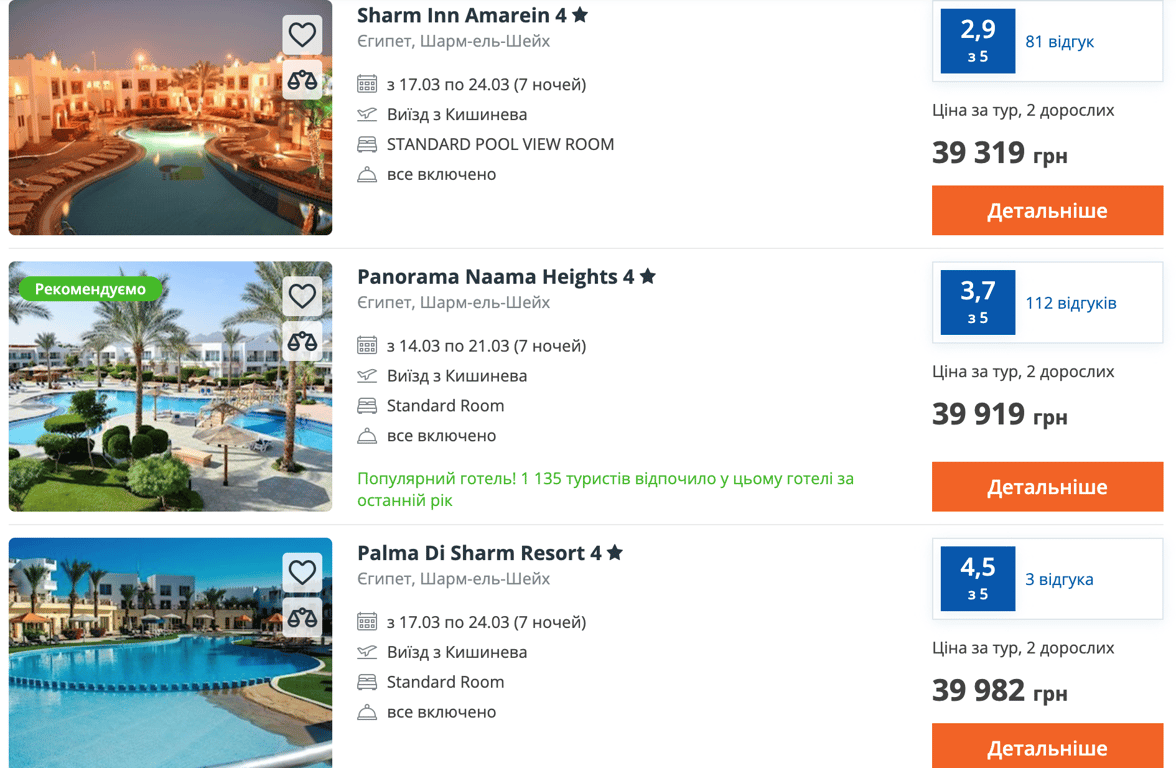Click calendar icon in Sharm Inn Amarein listing

pos(367,85)
